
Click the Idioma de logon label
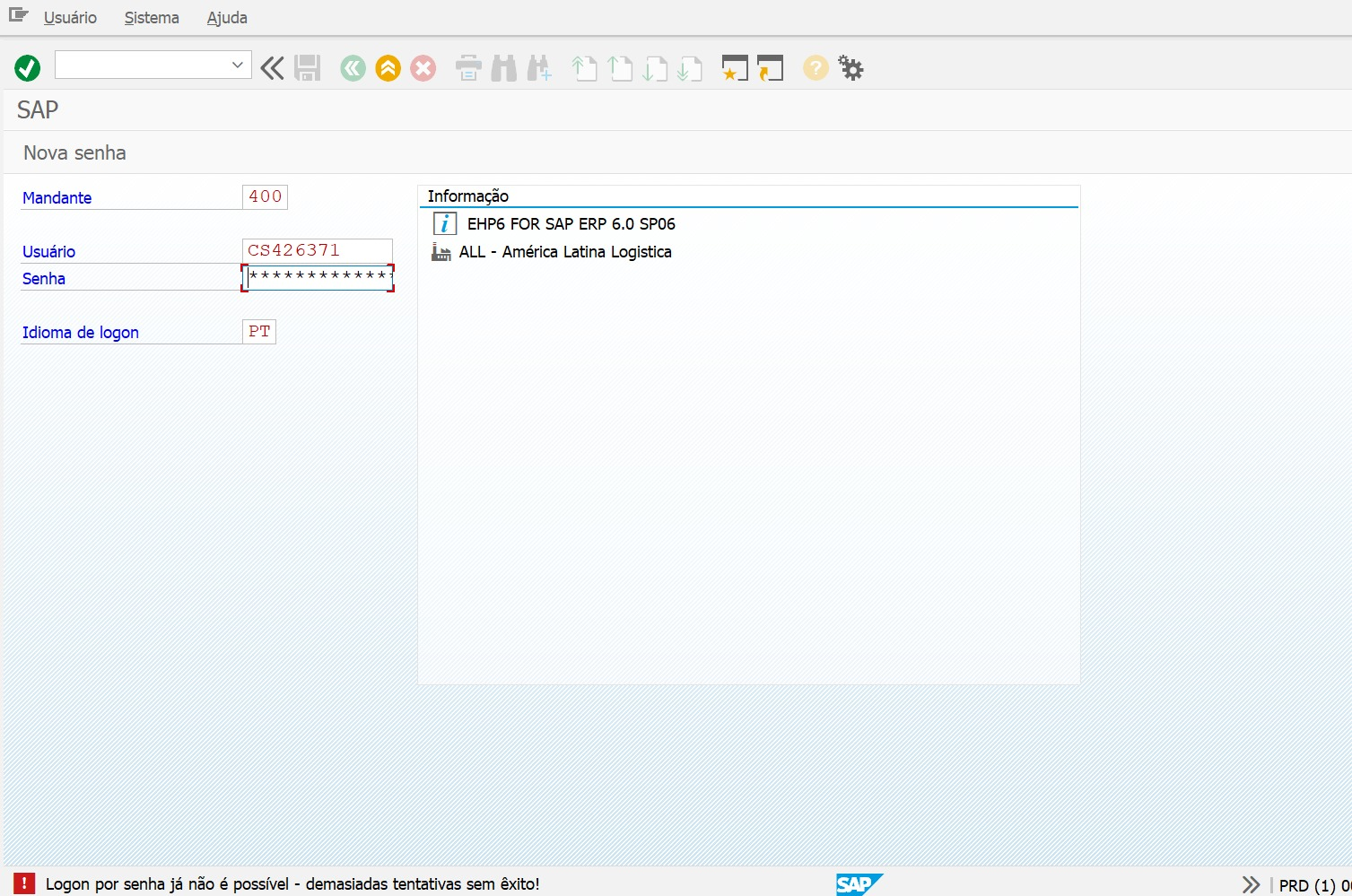click(81, 333)
